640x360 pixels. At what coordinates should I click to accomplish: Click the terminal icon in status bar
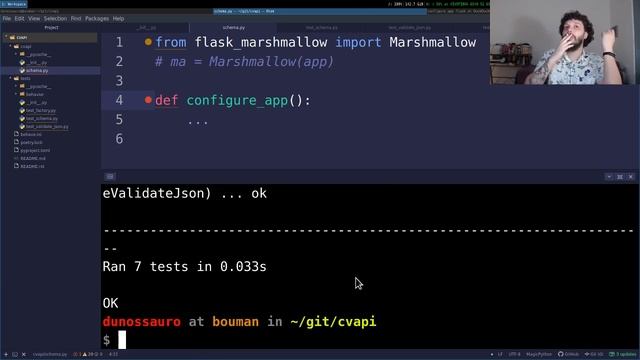tap(15, 354)
